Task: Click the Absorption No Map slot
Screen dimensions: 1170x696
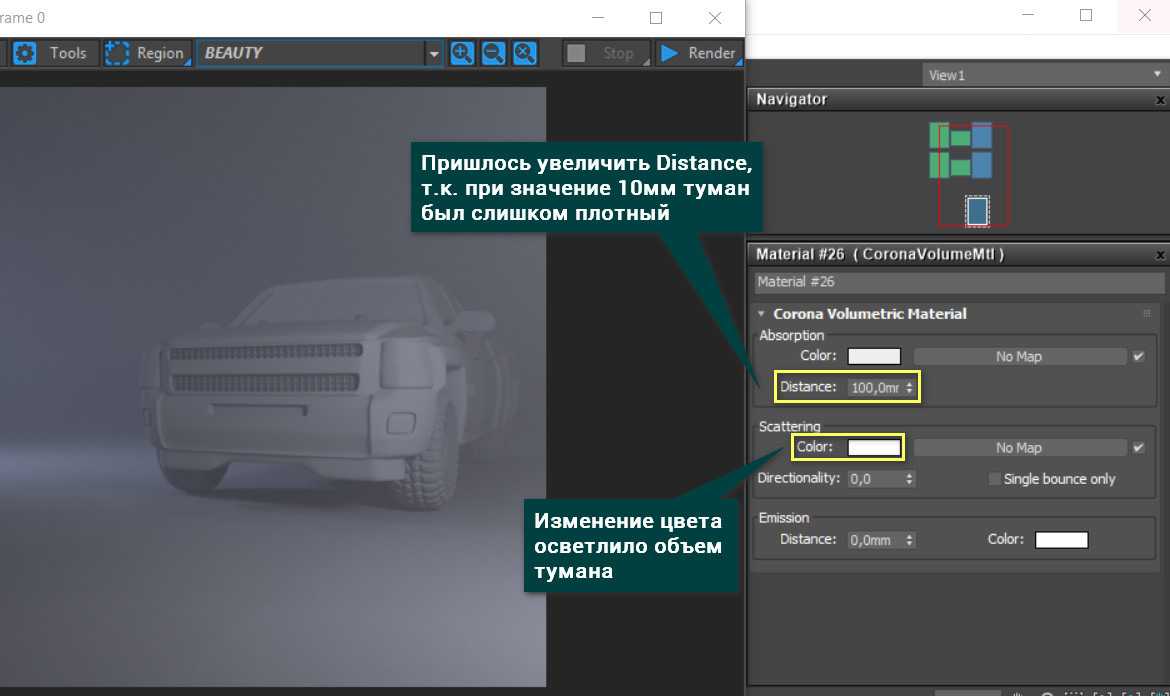Action: click(x=1019, y=357)
